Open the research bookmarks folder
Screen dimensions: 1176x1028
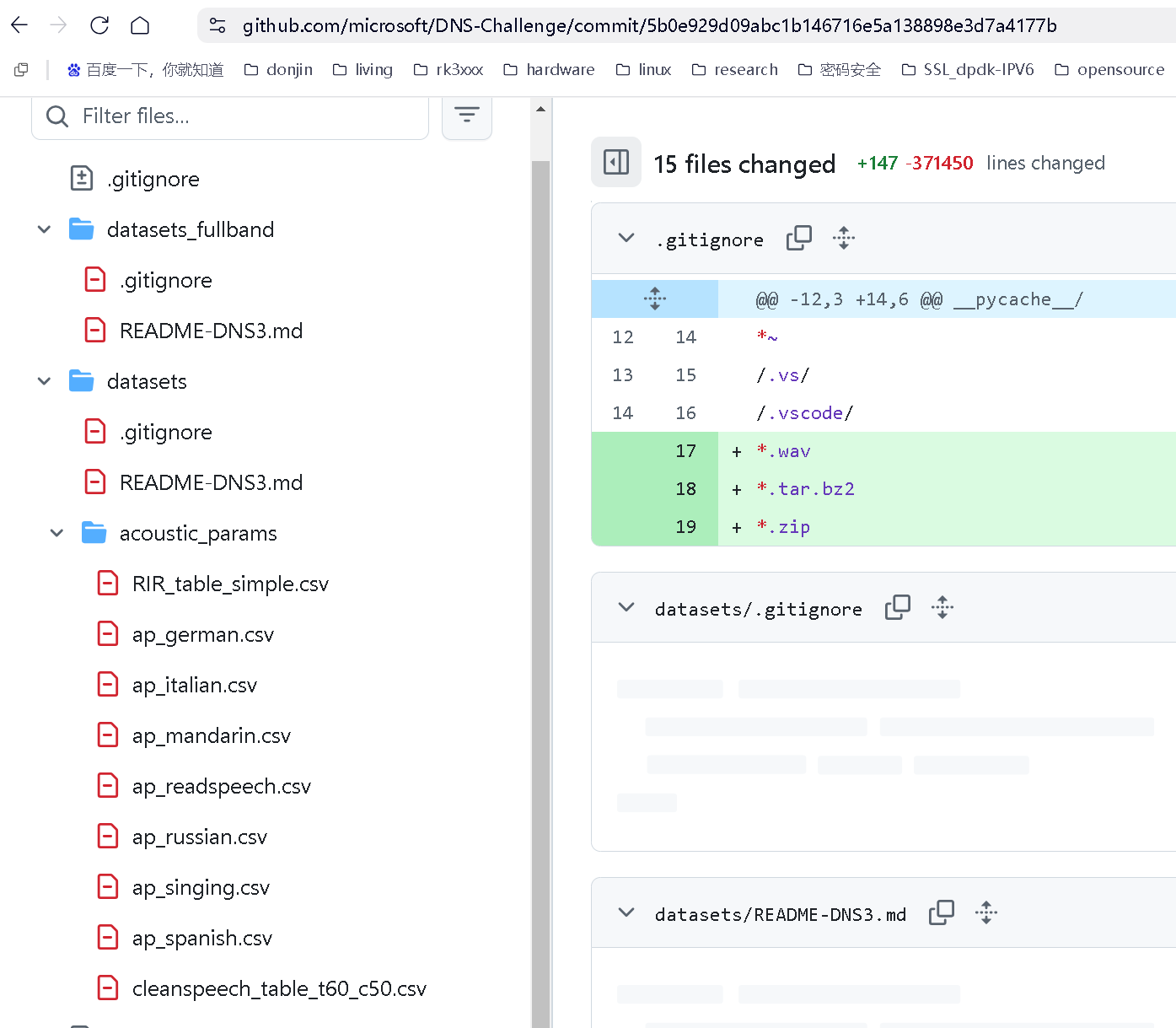coord(734,69)
